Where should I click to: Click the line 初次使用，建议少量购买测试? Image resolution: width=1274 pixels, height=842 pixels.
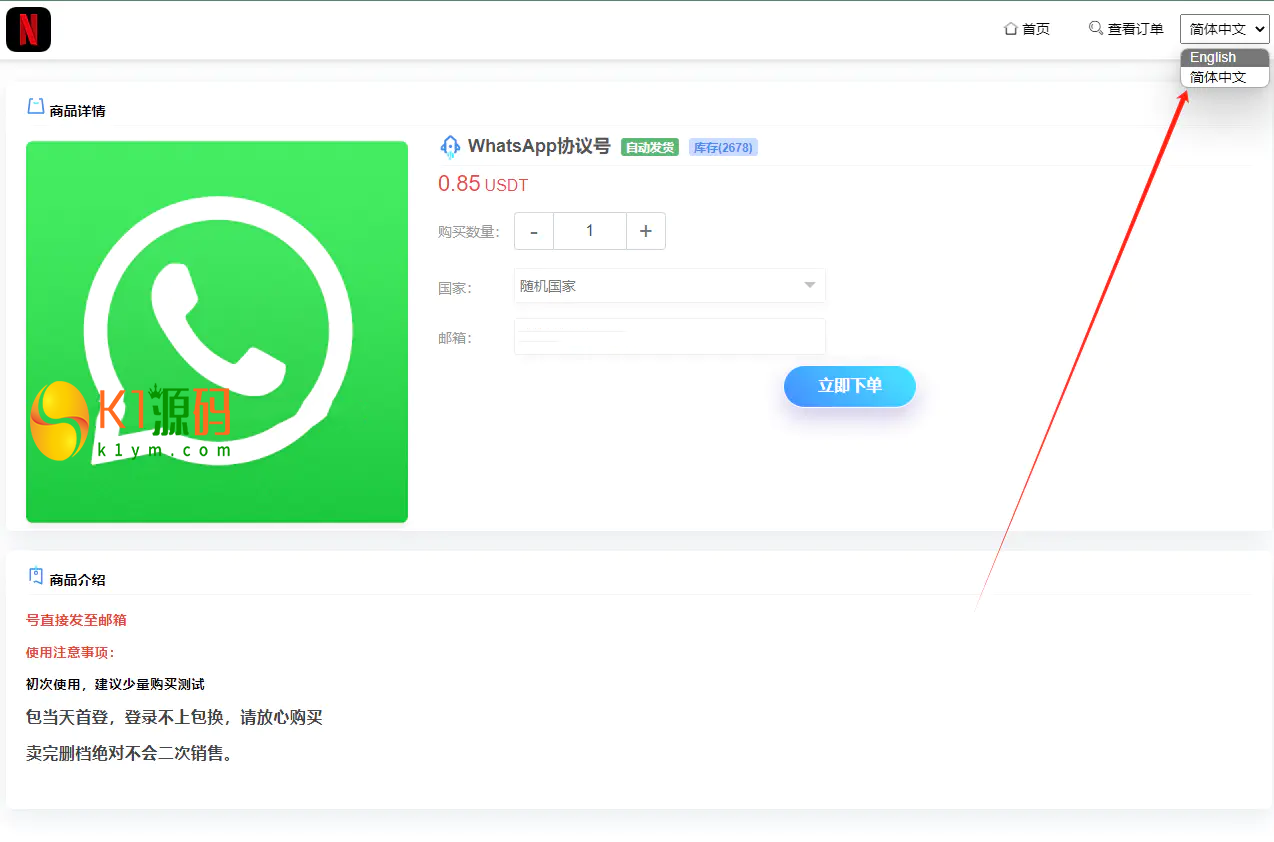[115, 684]
